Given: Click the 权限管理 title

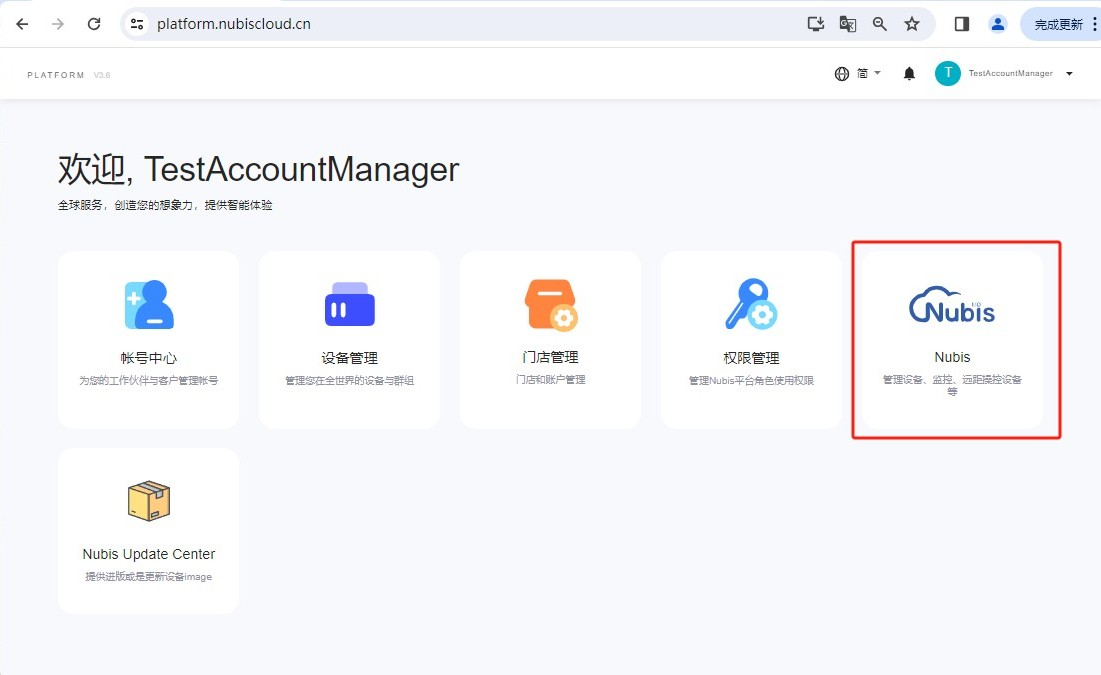Looking at the screenshot, I should [x=751, y=358].
